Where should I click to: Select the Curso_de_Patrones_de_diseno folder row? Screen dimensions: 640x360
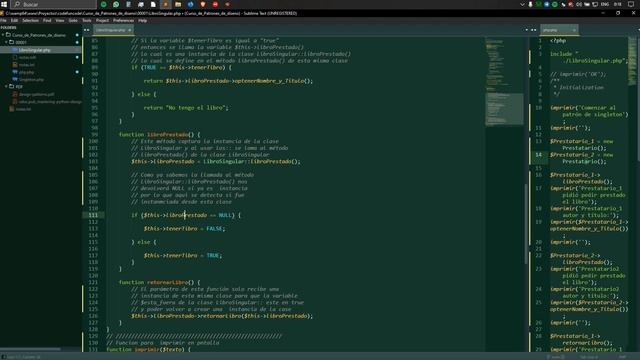[x=40, y=35]
